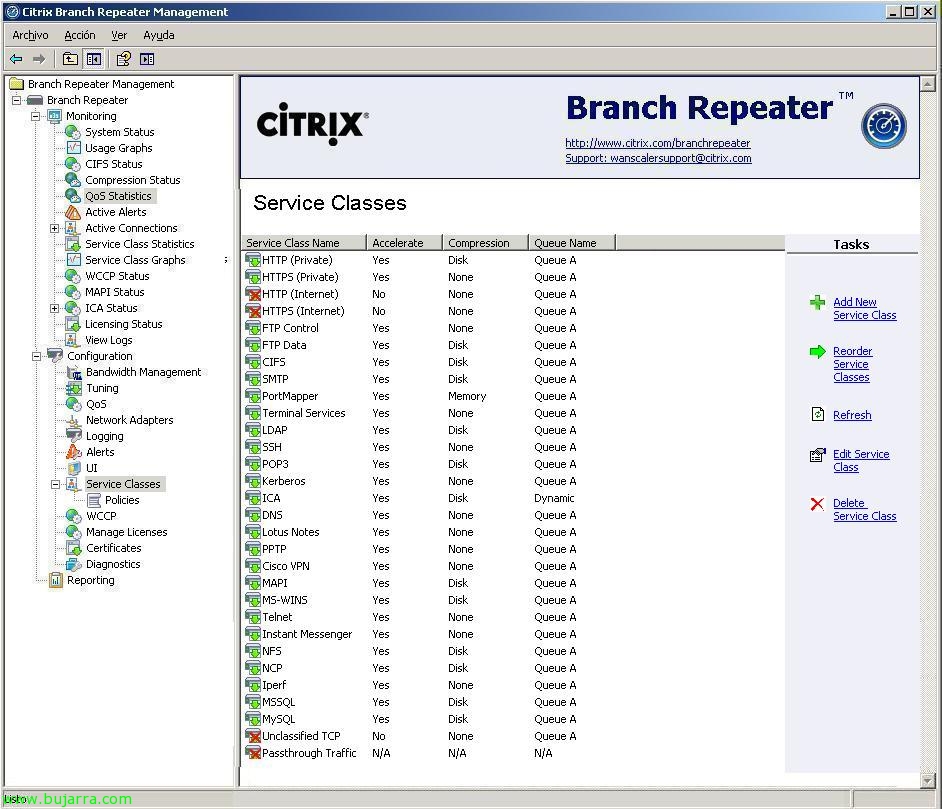Open the Acción menu
This screenshot has width=942, height=809.
coord(80,35)
